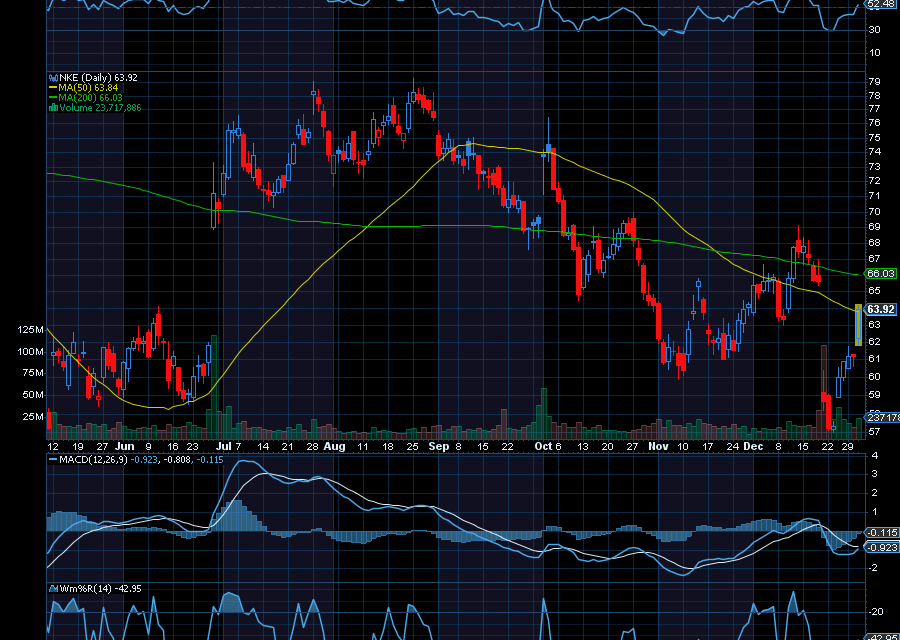Click the 125M volume scale label

pos(30,328)
